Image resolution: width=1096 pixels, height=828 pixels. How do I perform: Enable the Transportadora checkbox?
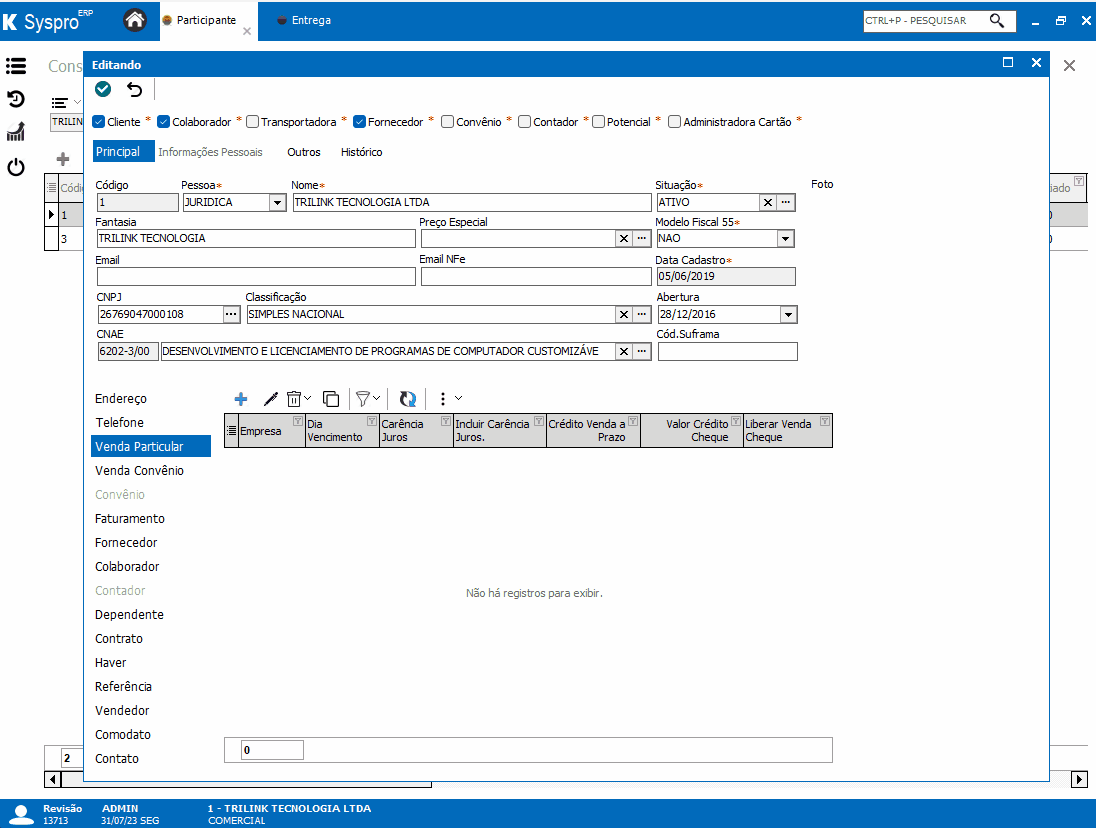(x=253, y=122)
